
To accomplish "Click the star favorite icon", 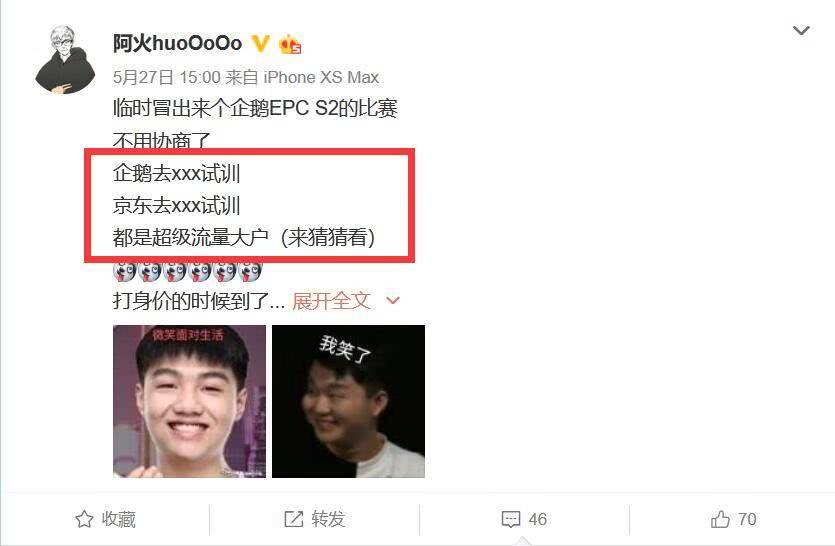I will [84, 519].
